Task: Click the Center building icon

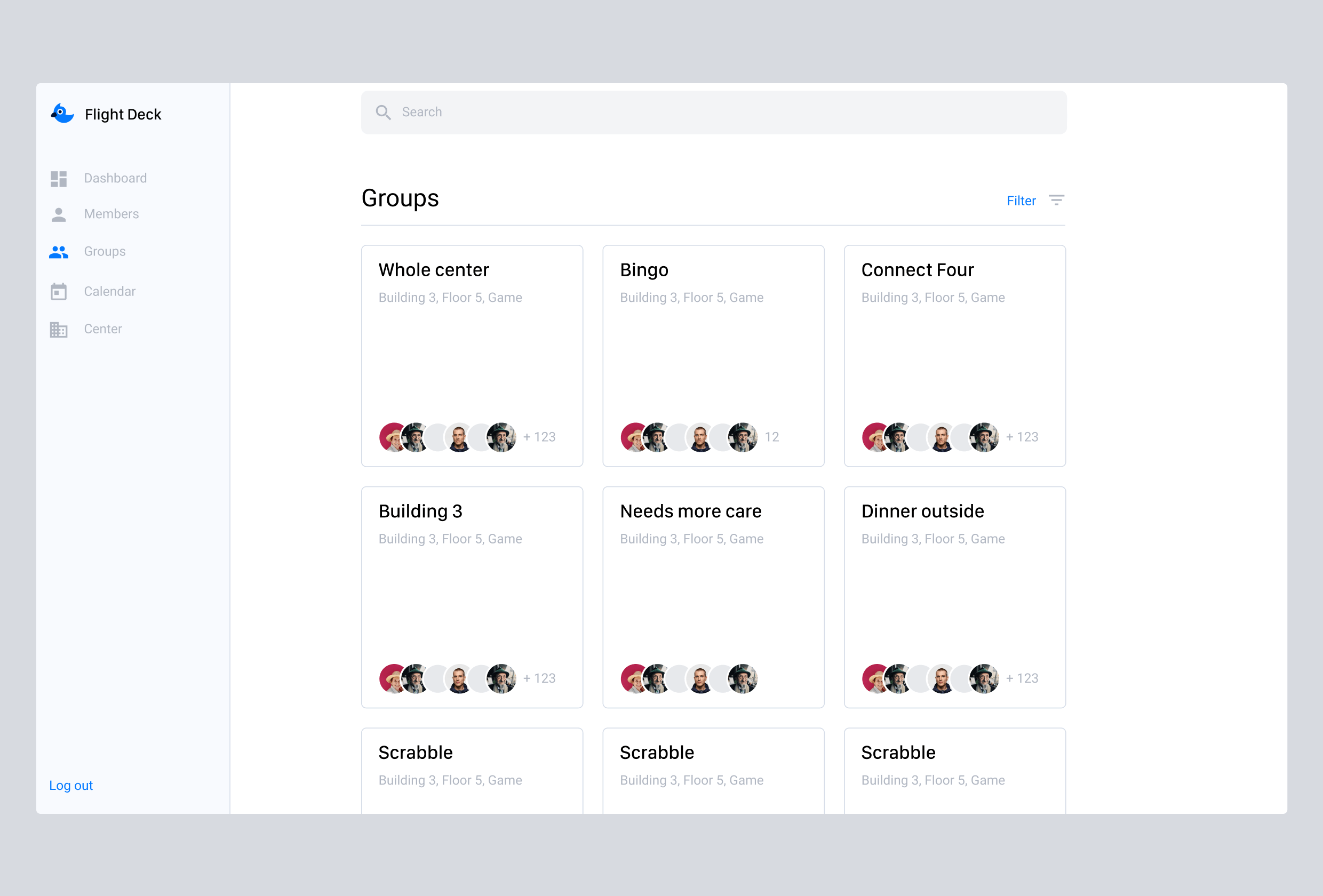Action: point(59,330)
